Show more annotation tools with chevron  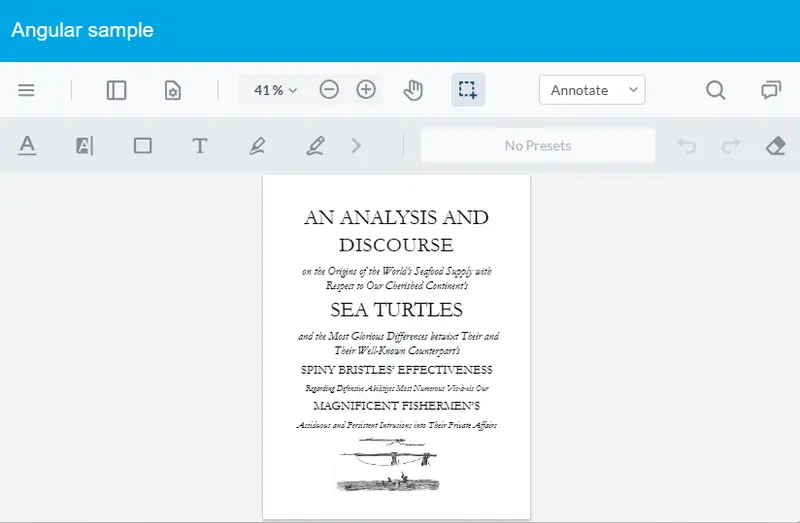coord(357,146)
